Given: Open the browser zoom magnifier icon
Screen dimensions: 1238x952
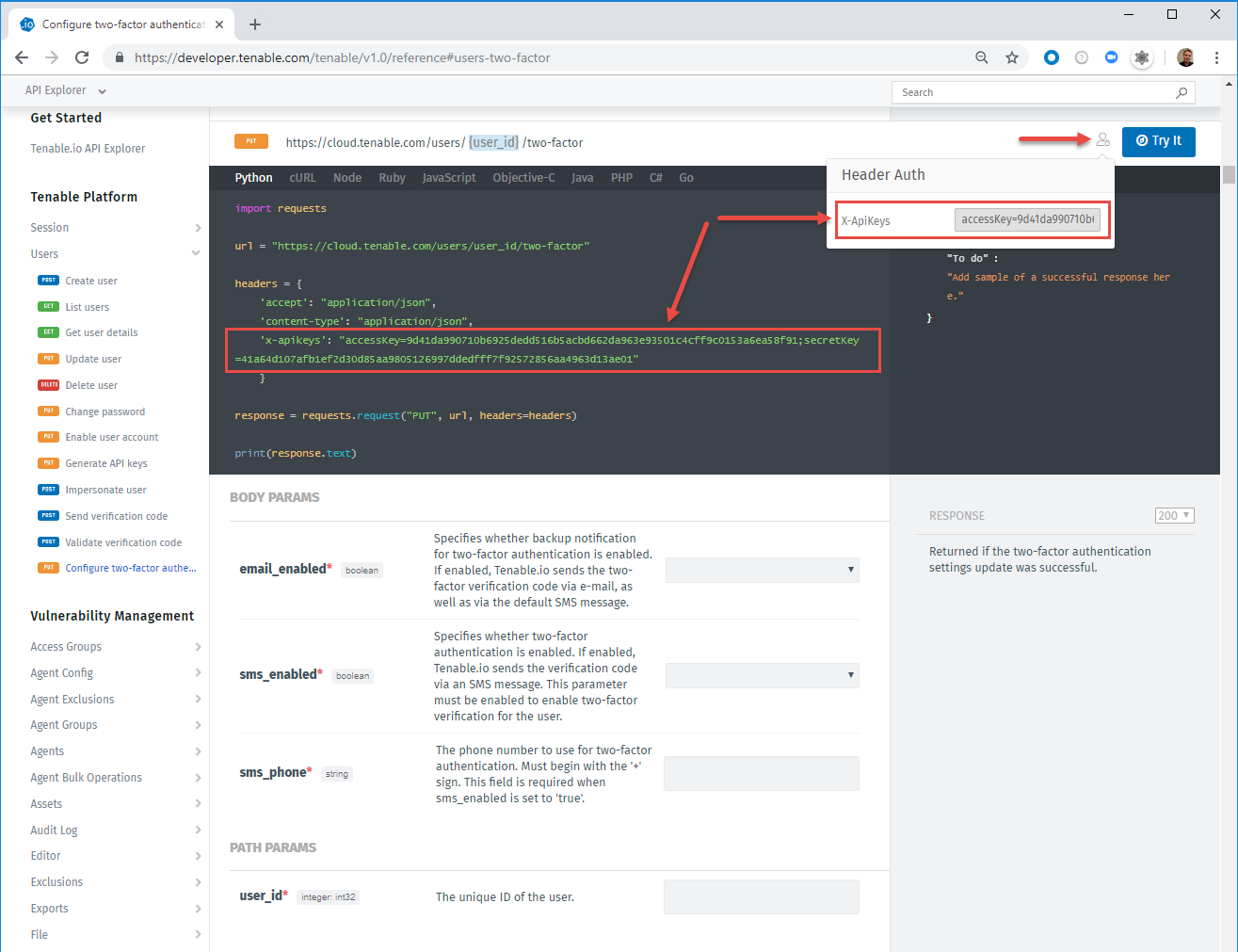Looking at the screenshot, I should pos(982,57).
